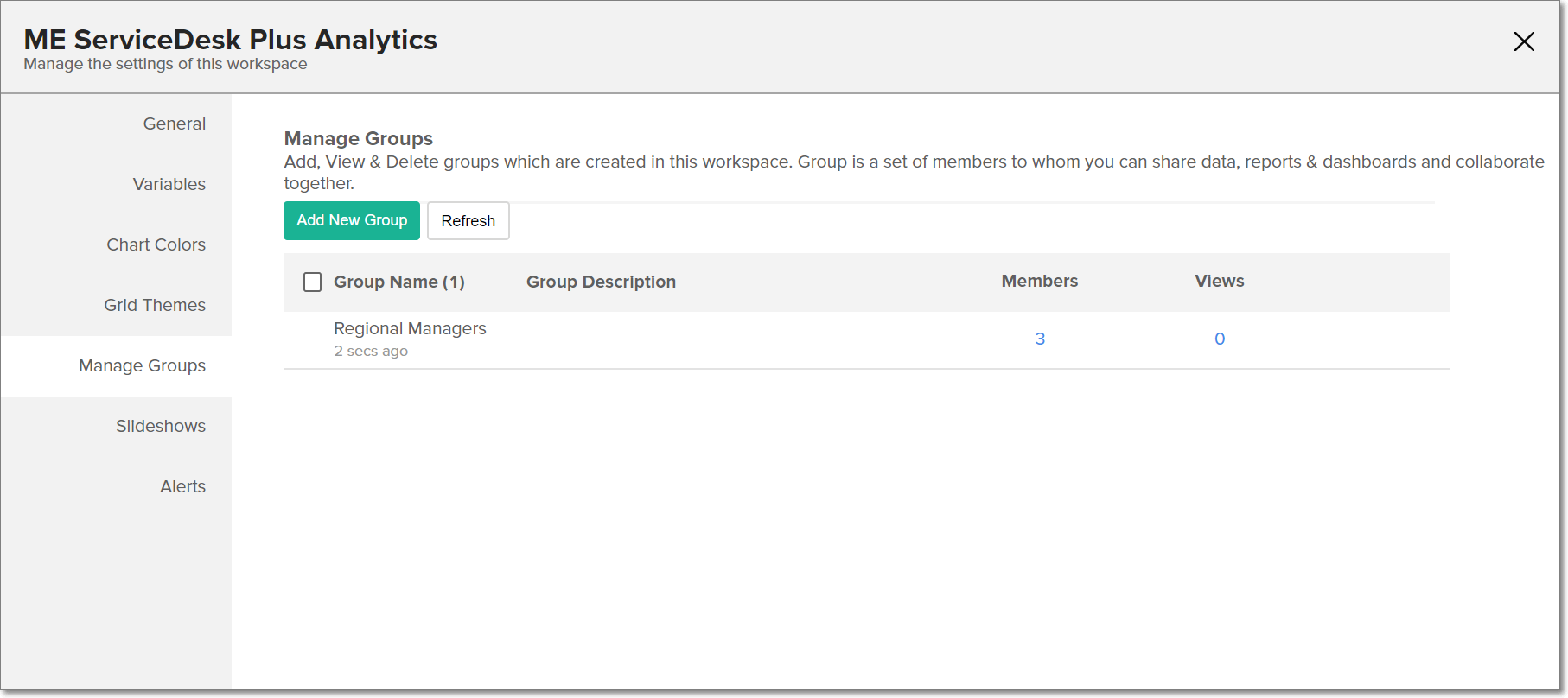The height and width of the screenshot is (698, 1568).
Task: Click the Group Name column header
Action: (x=398, y=282)
